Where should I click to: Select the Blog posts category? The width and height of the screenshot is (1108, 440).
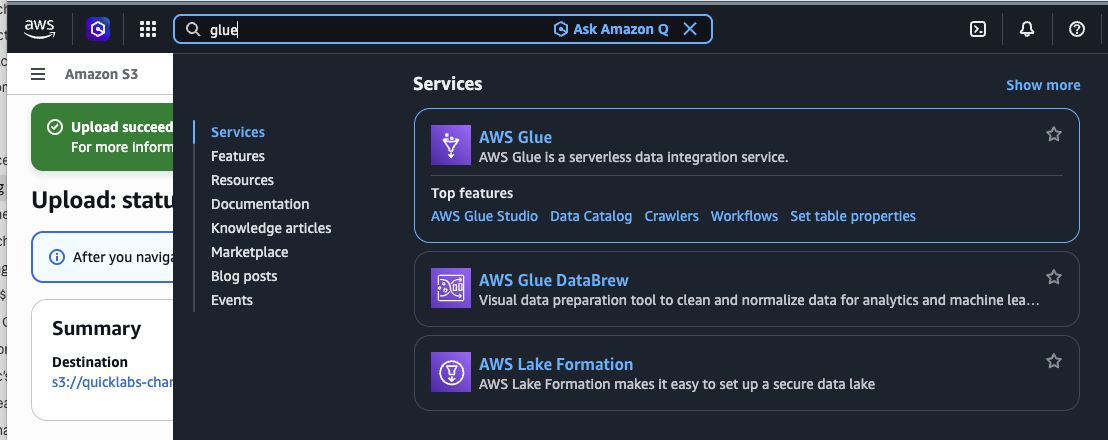point(244,276)
